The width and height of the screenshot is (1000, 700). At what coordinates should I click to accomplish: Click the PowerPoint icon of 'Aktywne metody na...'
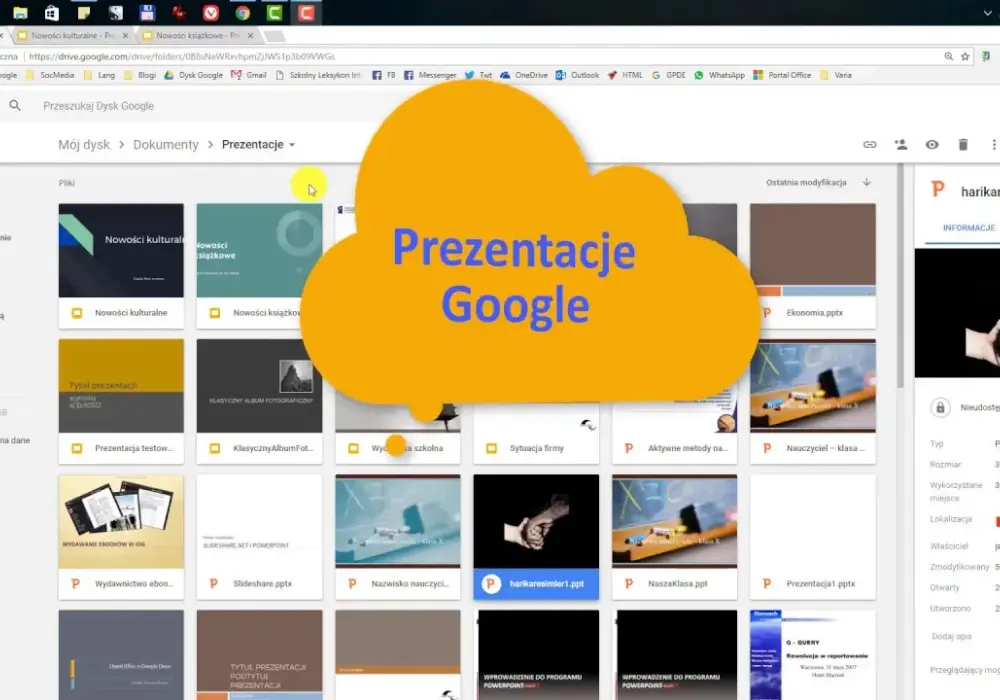(x=629, y=448)
